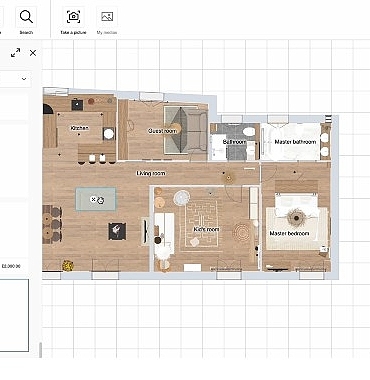Click the Take a picture camera icon
Image resolution: width=370 pixels, height=380 pixels.
click(73, 17)
